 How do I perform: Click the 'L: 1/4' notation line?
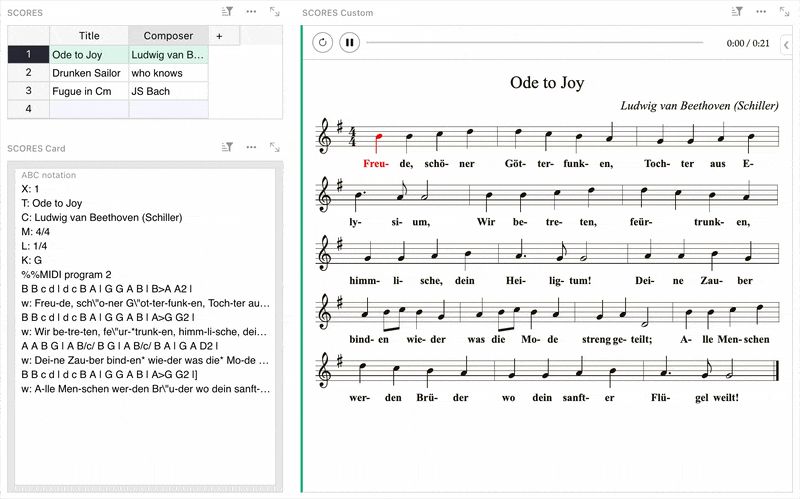(x=34, y=246)
